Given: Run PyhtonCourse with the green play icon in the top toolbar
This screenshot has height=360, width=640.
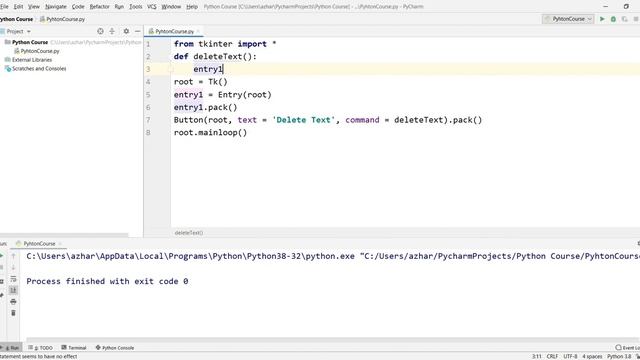Looking at the screenshot, I should point(602,19).
